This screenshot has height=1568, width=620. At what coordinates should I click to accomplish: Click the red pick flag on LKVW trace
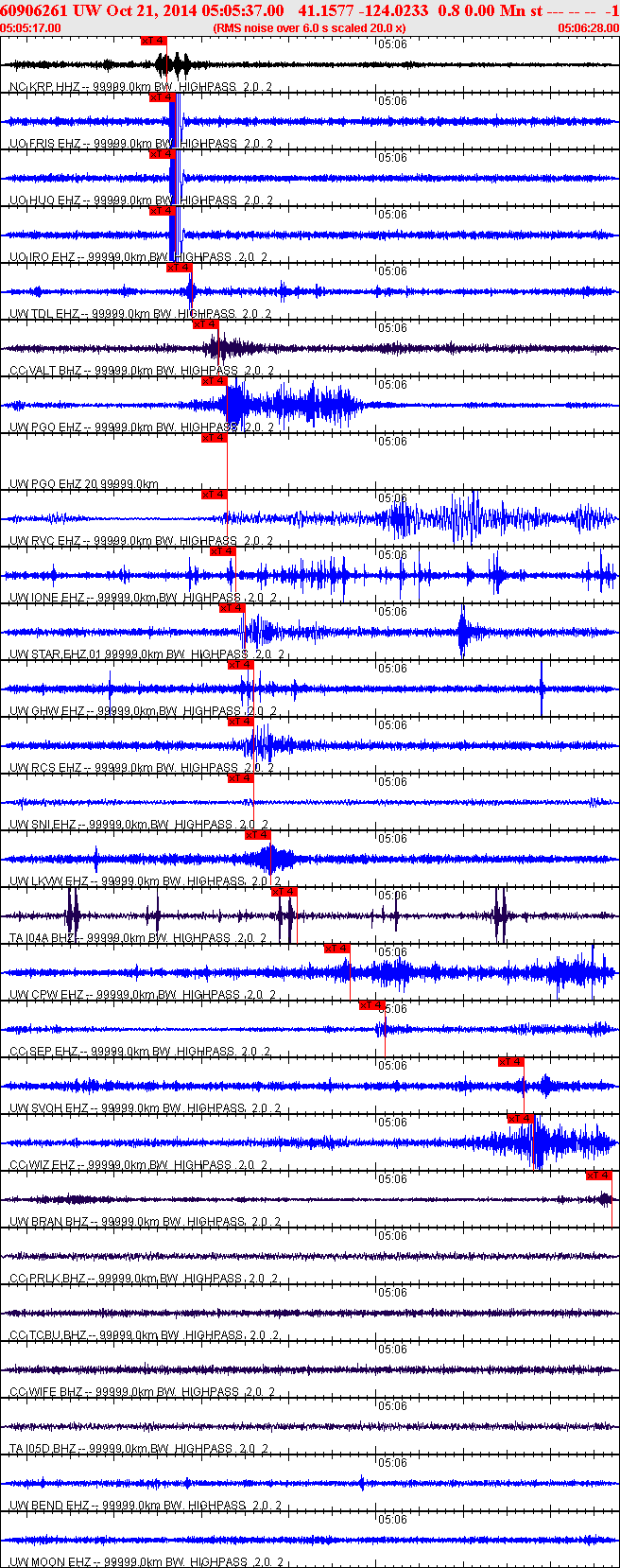click(257, 835)
